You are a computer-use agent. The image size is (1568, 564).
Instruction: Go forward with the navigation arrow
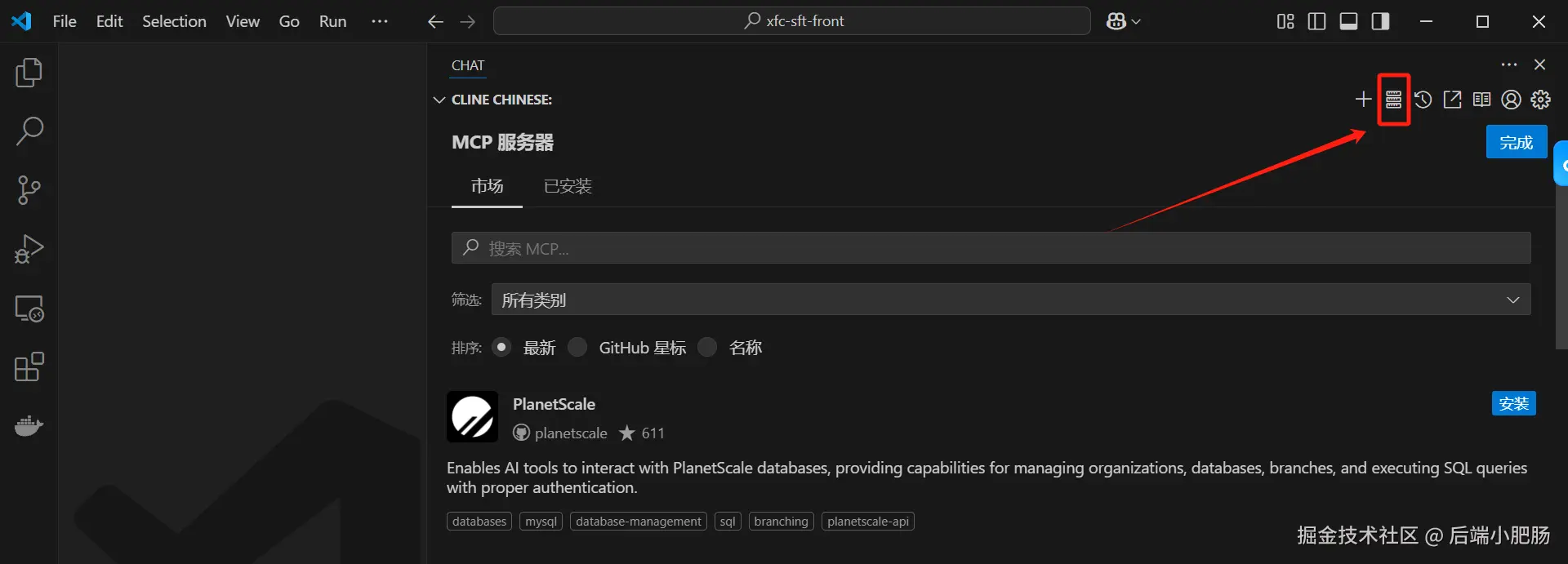point(467,21)
